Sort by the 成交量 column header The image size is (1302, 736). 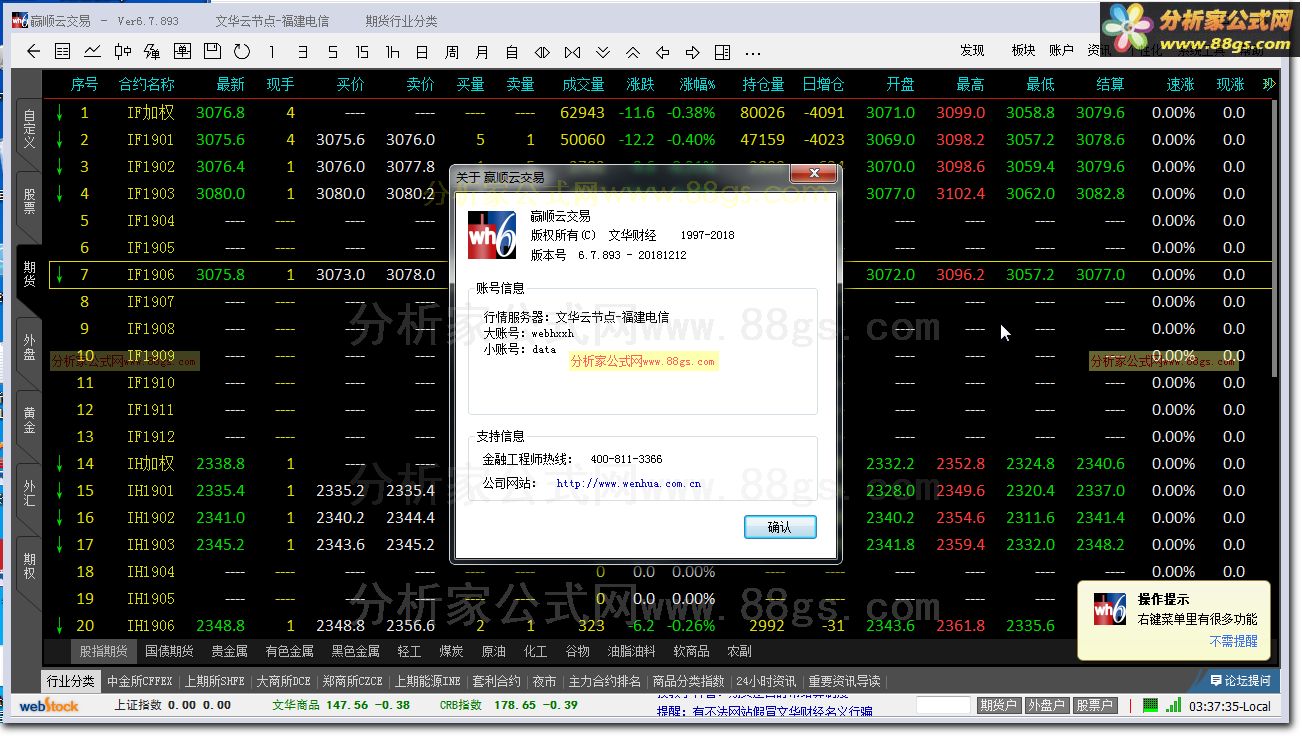click(583, 85)
